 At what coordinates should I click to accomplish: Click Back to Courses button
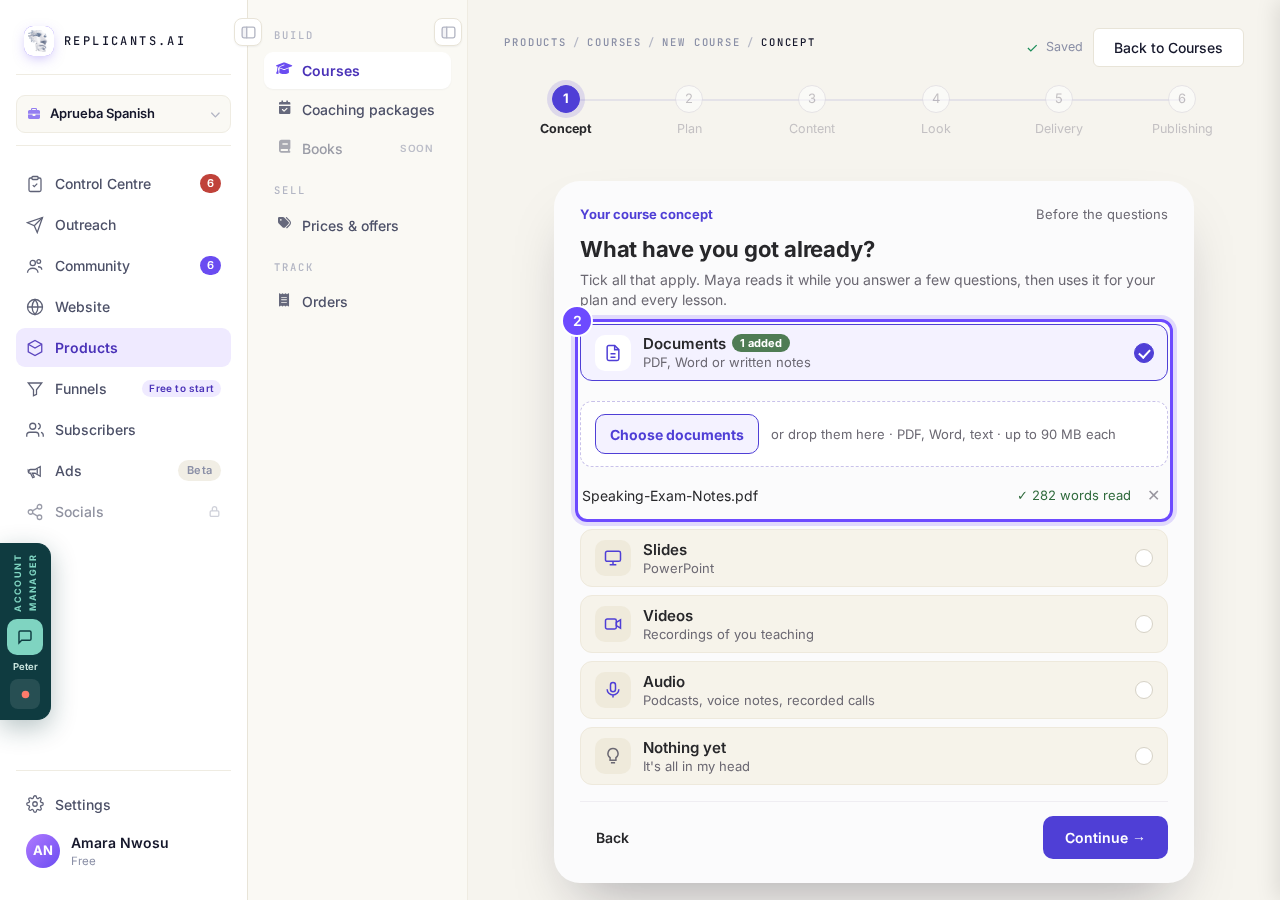coord(1168,47)
